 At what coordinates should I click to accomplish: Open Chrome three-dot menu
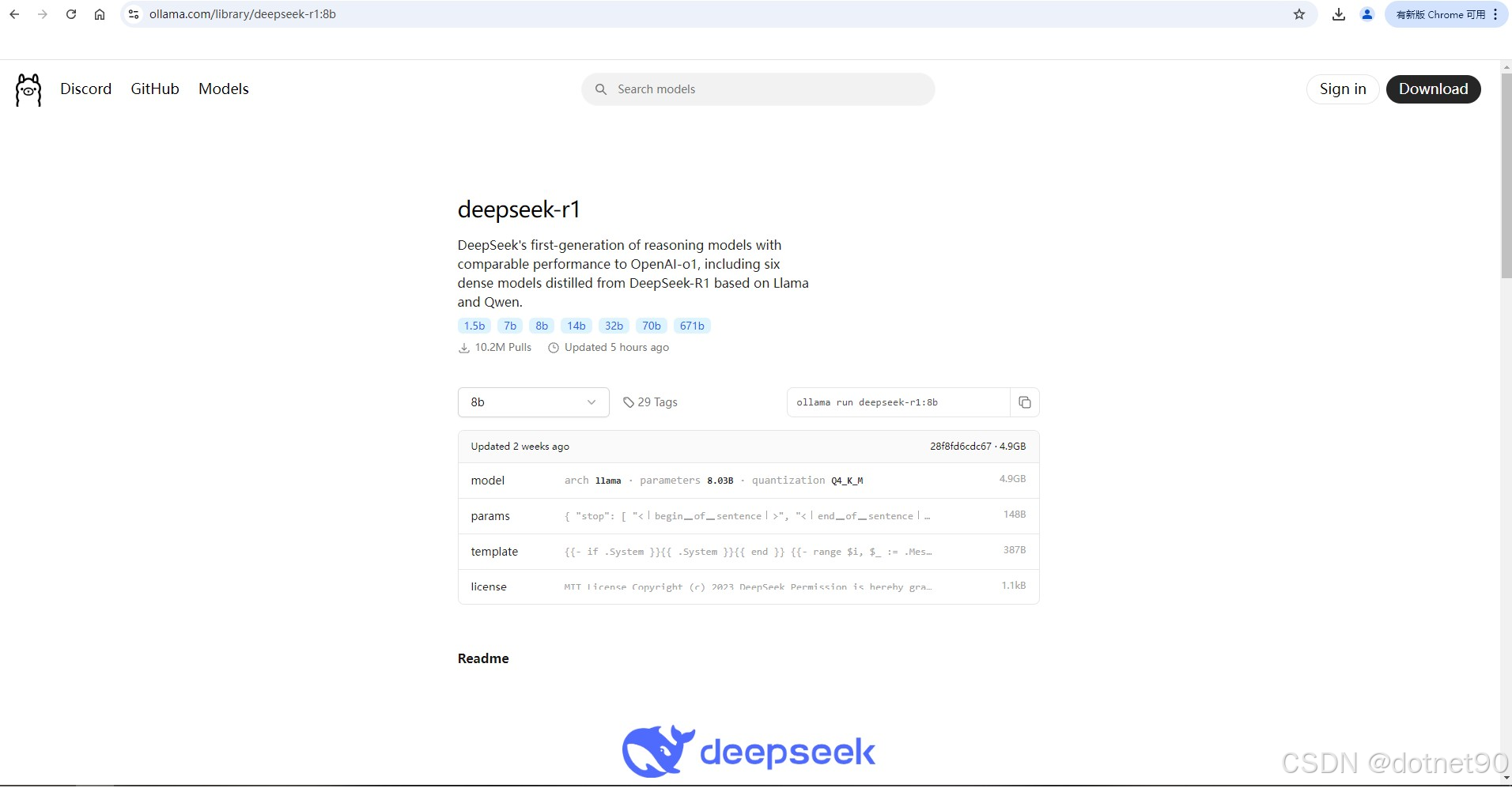coord(1495,14)
